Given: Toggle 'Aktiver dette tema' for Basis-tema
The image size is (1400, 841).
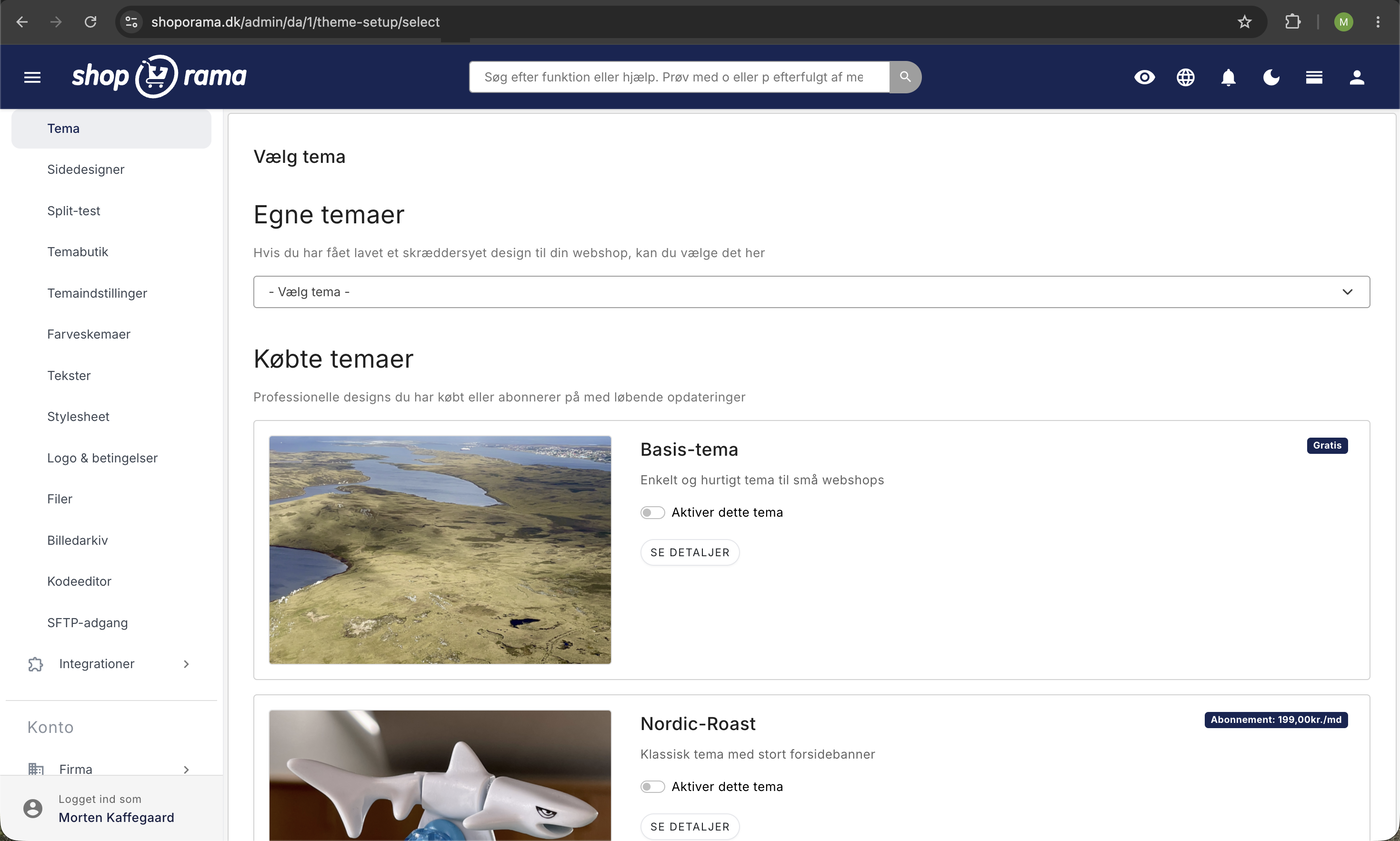Looking at the screenshot, I should [x=652, y=513].
